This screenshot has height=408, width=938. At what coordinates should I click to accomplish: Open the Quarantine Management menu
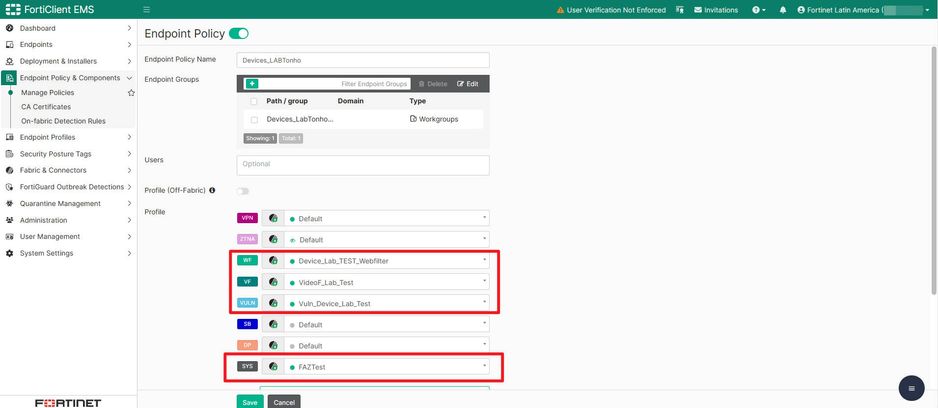[68, 203]
